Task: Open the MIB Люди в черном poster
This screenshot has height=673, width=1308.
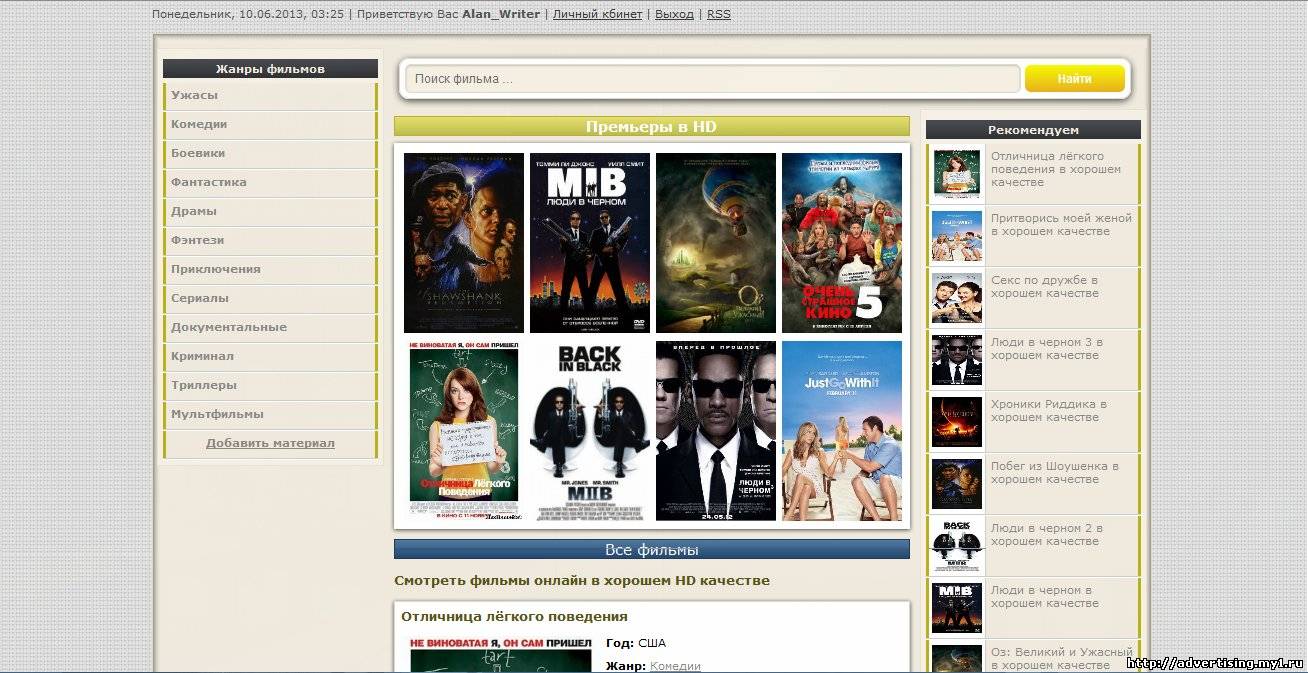Action: pyautogui.click(x=590, y=243)
